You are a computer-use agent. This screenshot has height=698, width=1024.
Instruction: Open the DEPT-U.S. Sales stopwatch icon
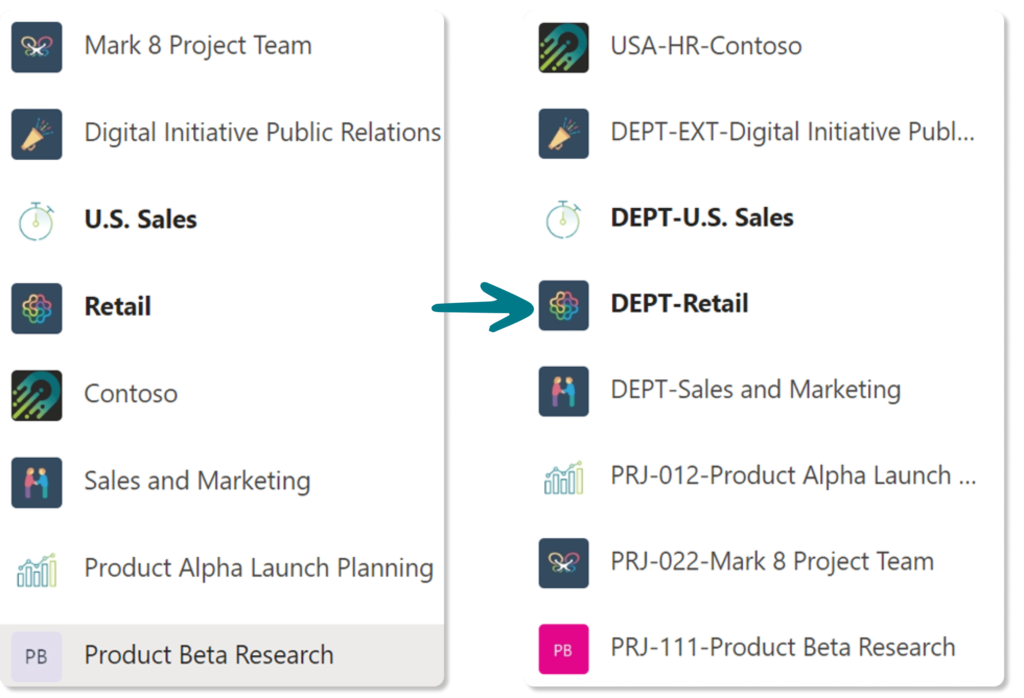(564, 217)
